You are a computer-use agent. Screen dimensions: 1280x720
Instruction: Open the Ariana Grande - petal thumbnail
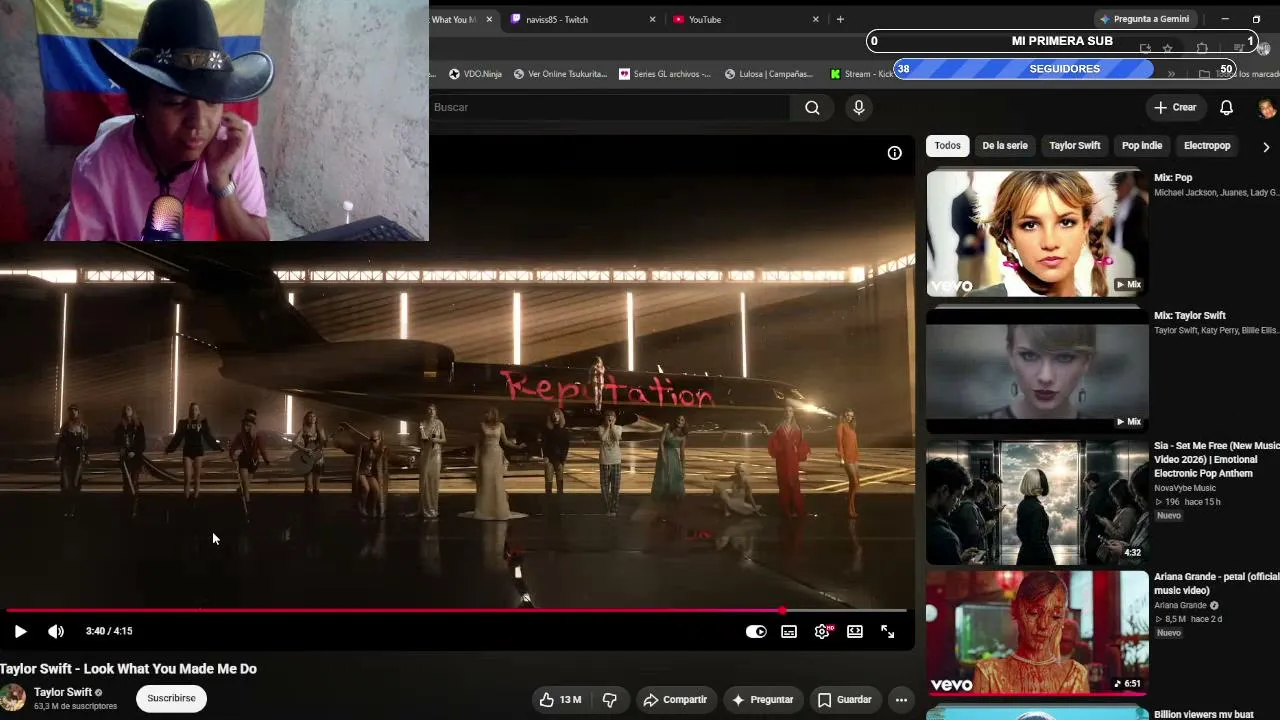click(x=1037, y=633)
